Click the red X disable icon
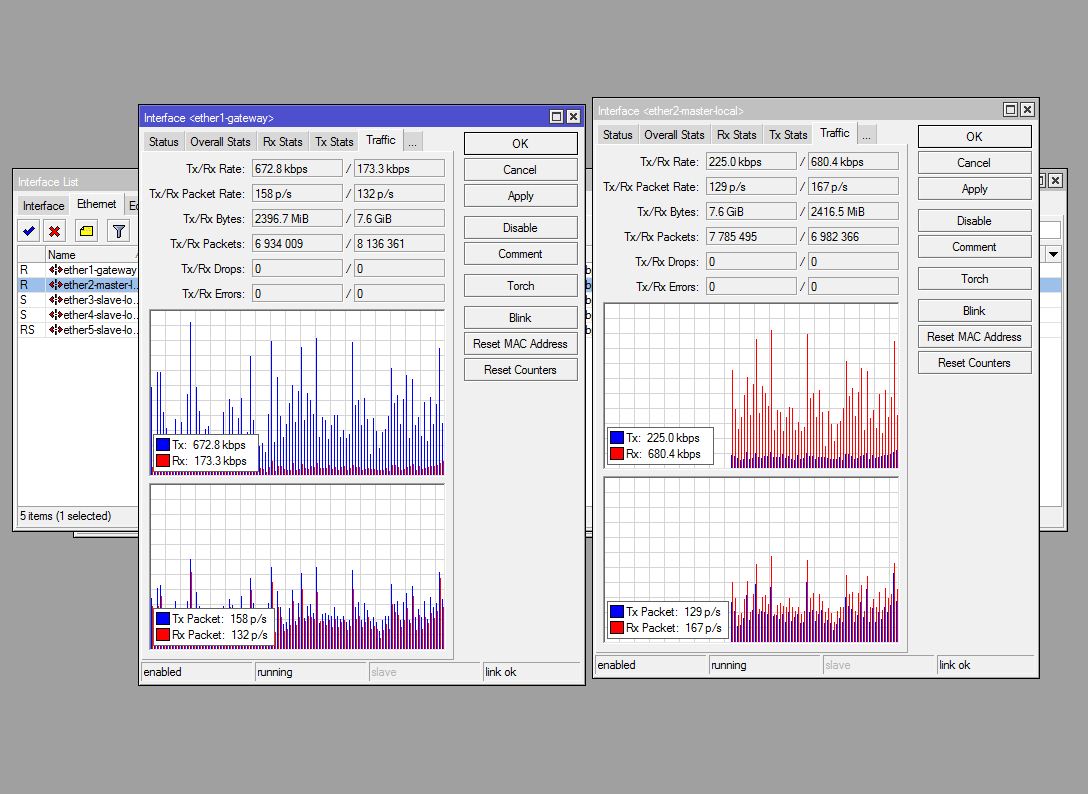 55,231
